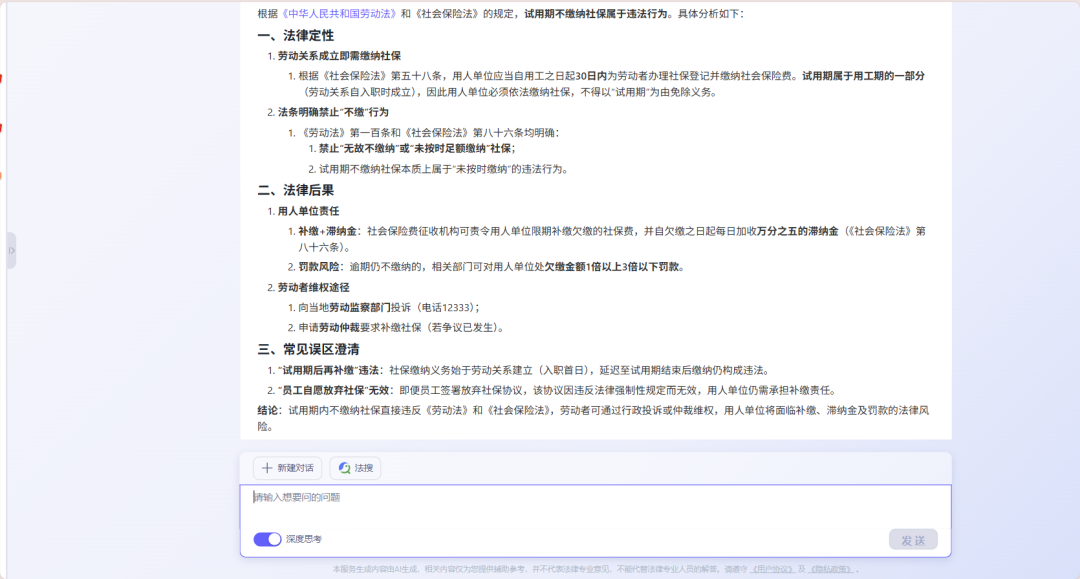Open the 《隐私政策》 link in footer
The width and height of the screenshot is (1080, 579).
point(831,569)
